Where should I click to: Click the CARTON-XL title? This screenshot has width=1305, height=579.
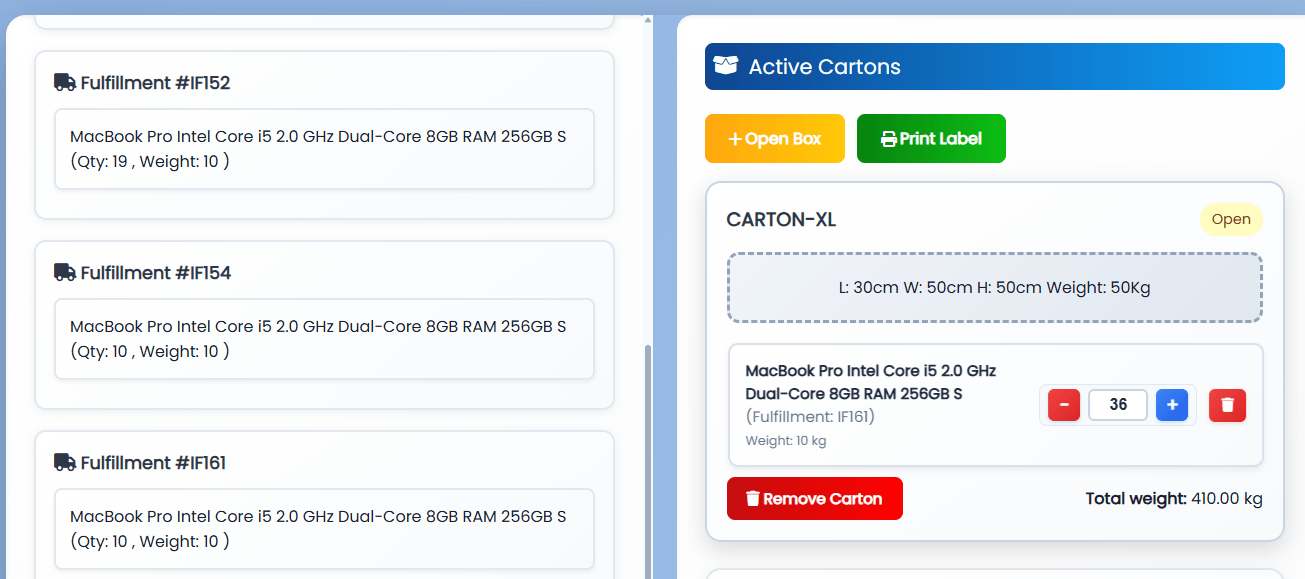[781, 220]
